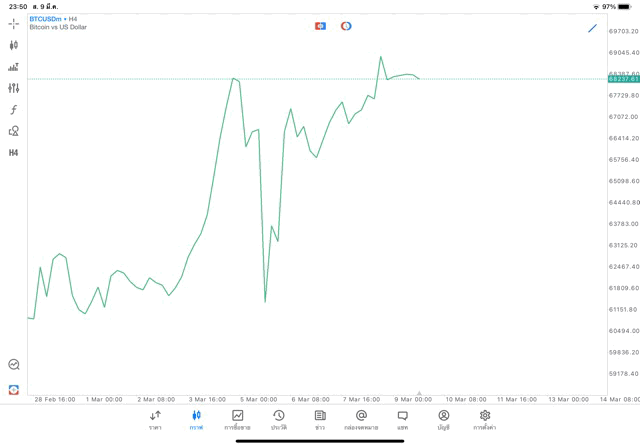Tap the line drawing tool icon
The width and height of the screenshot is (640, 447).
(x=592, y=28)
